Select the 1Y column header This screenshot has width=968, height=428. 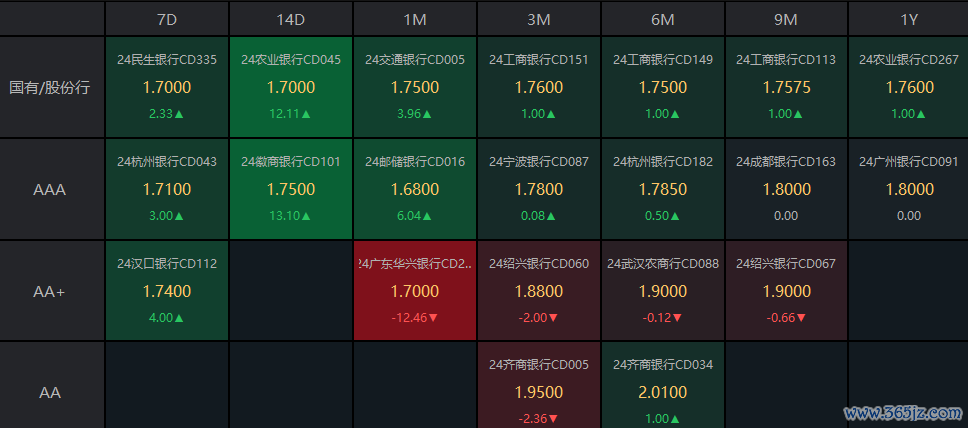pos(908,19)
